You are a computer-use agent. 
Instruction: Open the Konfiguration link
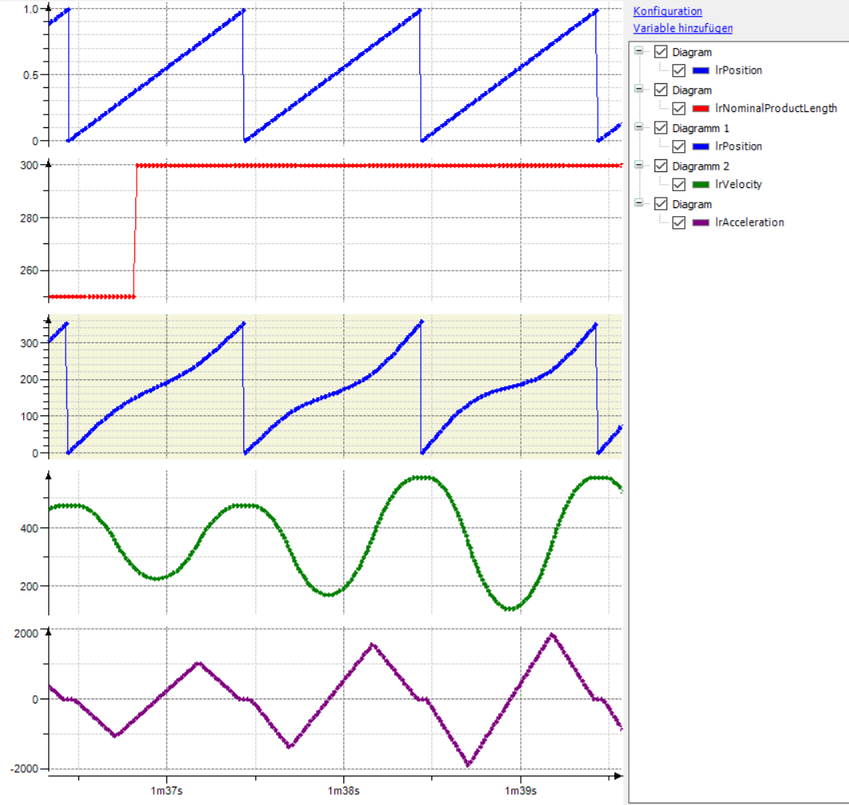pos(667,12)
